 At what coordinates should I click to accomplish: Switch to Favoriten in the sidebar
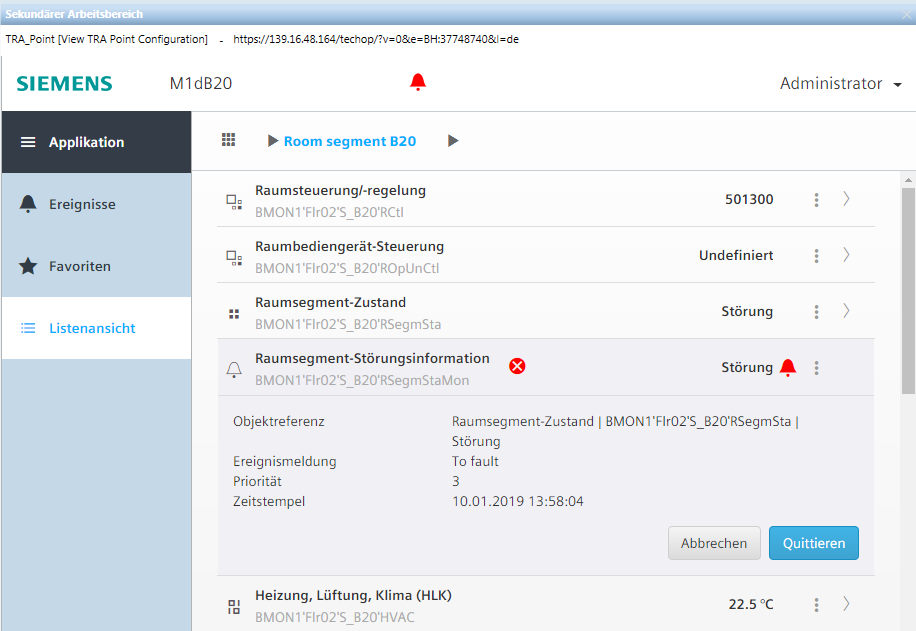click(79, 266)
